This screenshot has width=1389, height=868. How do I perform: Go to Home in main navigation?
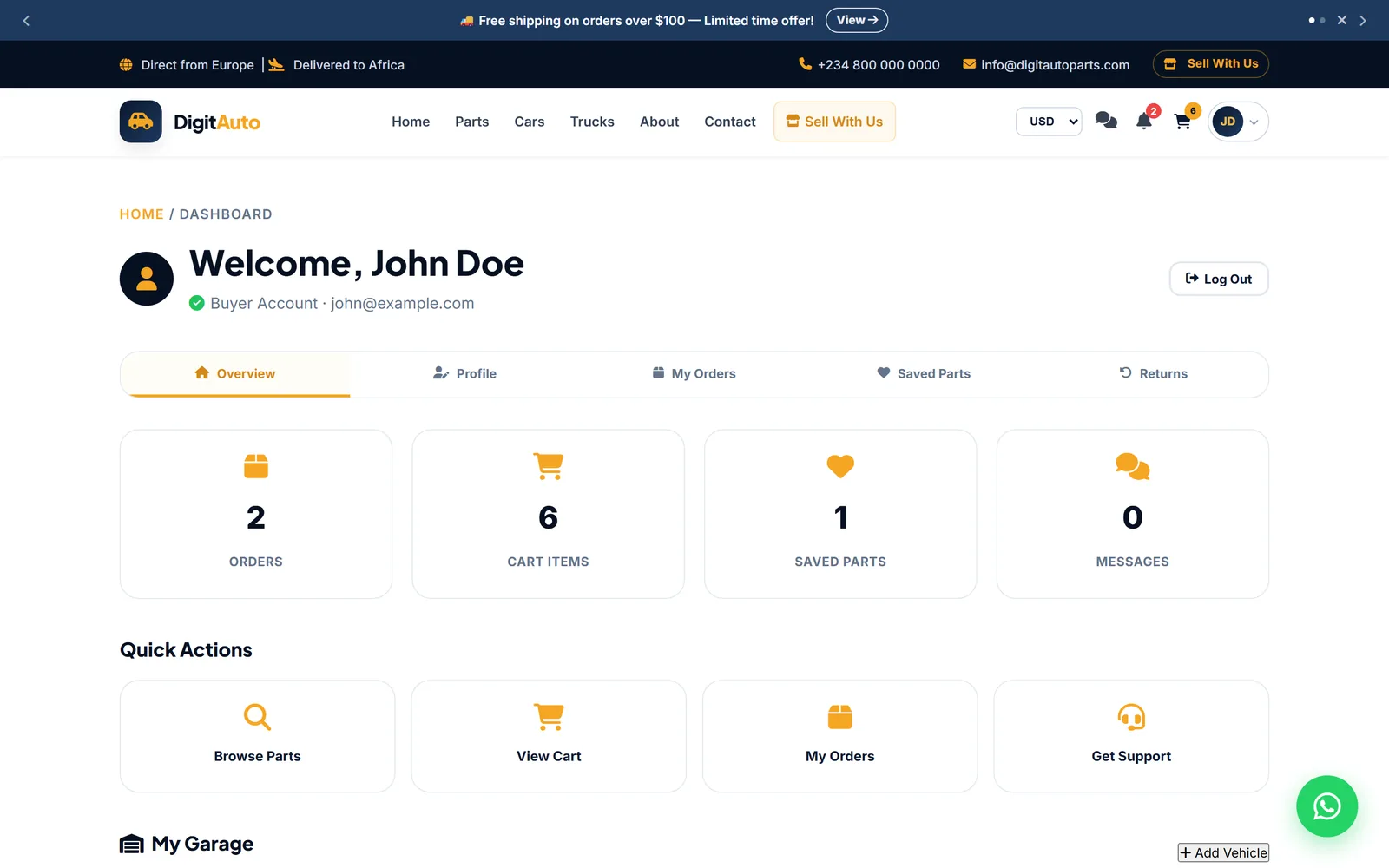tap(411, 122)
